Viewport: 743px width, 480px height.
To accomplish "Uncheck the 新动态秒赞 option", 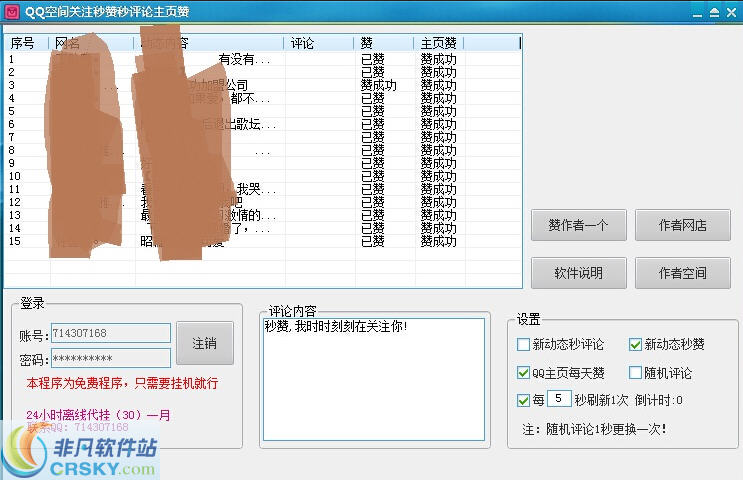I will click(x=636, y=345).
